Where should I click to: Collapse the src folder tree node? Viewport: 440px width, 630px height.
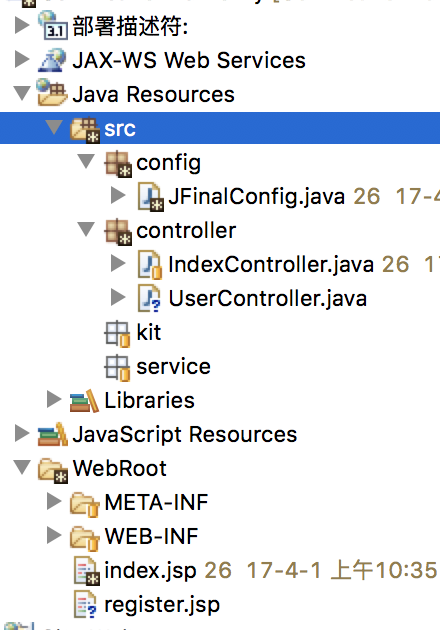click(54, 128)
